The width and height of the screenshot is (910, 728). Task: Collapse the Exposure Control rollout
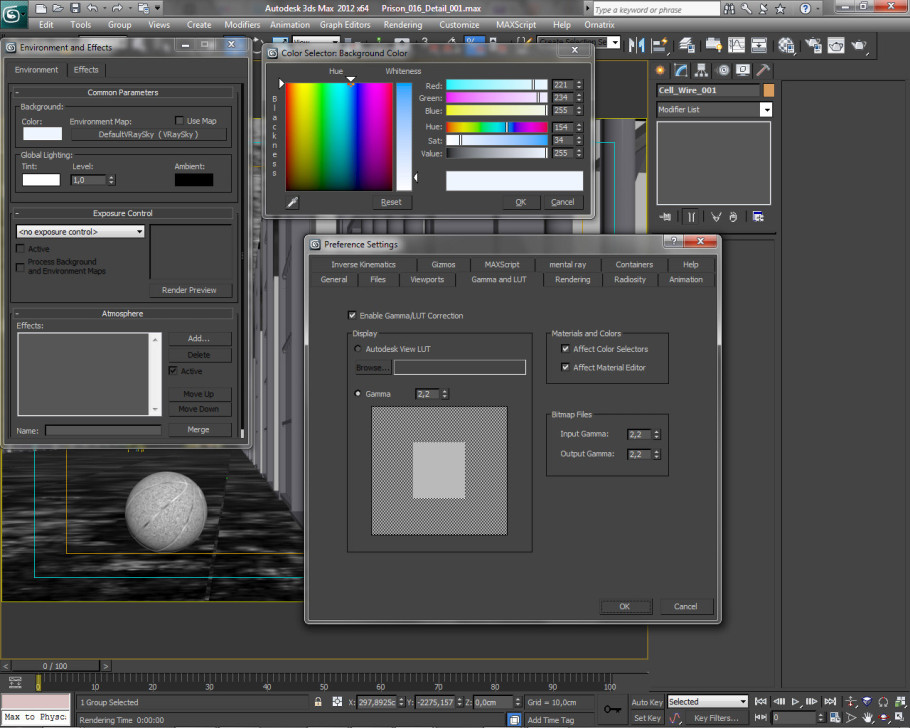(x=122, y=213)
